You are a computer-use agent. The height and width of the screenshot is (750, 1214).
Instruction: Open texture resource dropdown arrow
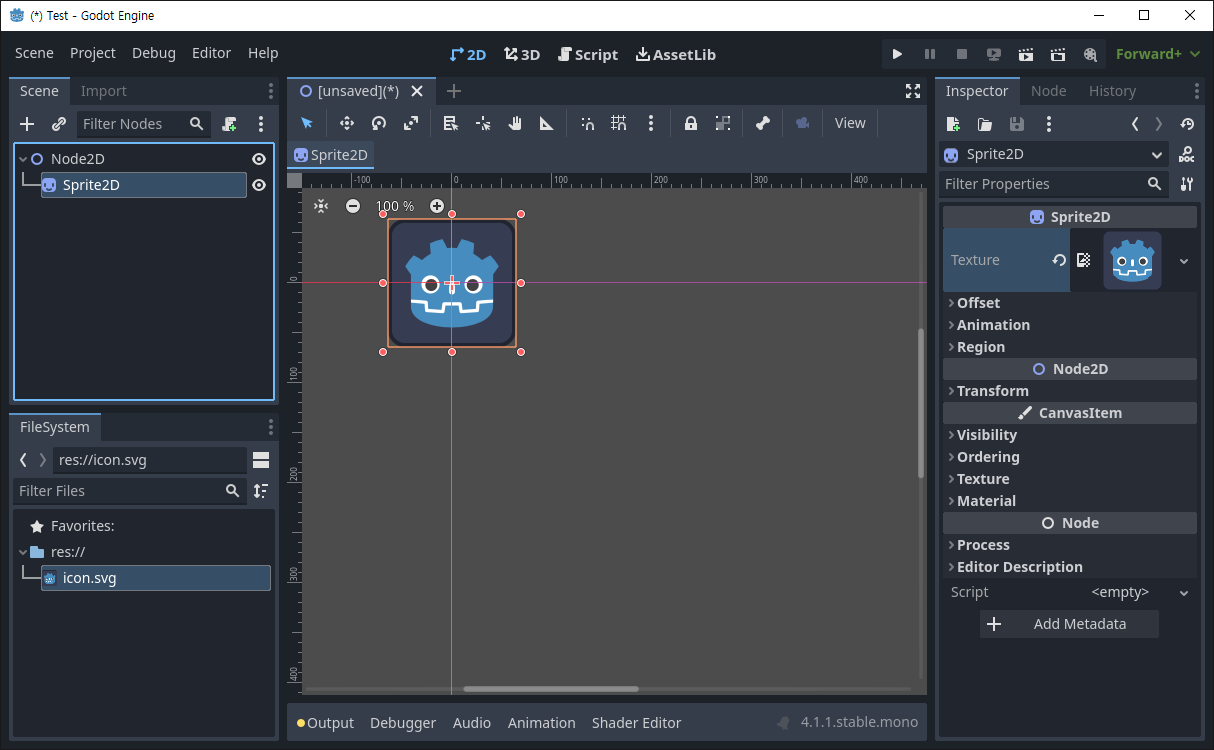click(1184, 261)
